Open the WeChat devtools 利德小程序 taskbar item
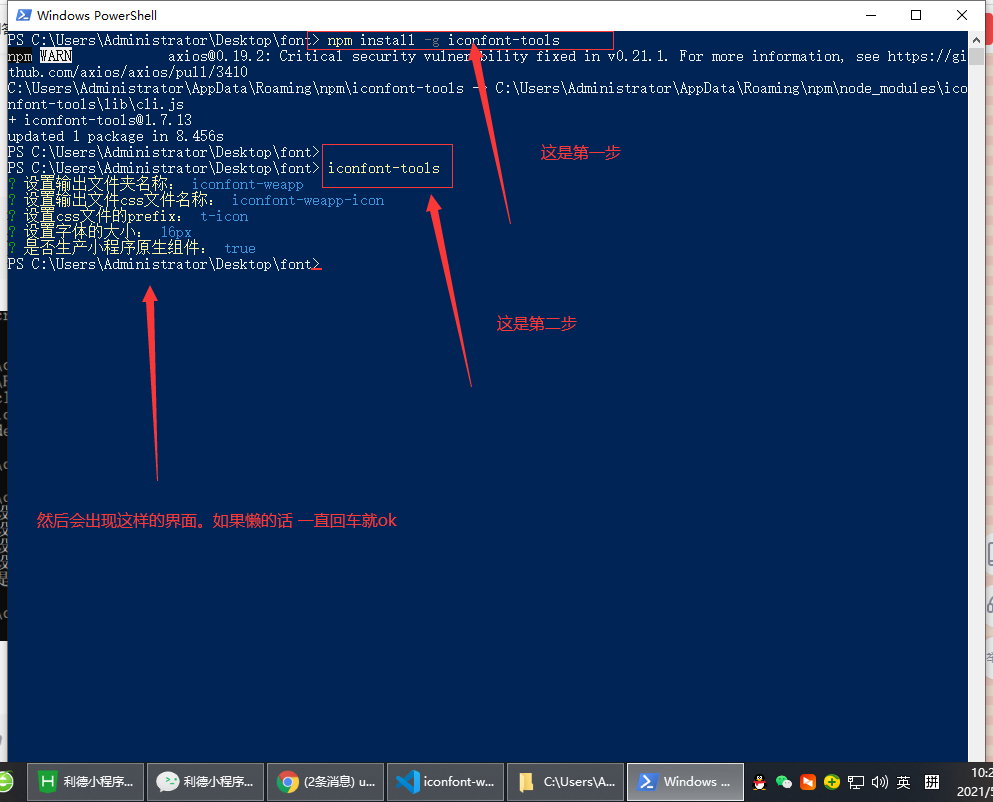The width and height of the screenshot is (993, 802). [x=206, y=782]
